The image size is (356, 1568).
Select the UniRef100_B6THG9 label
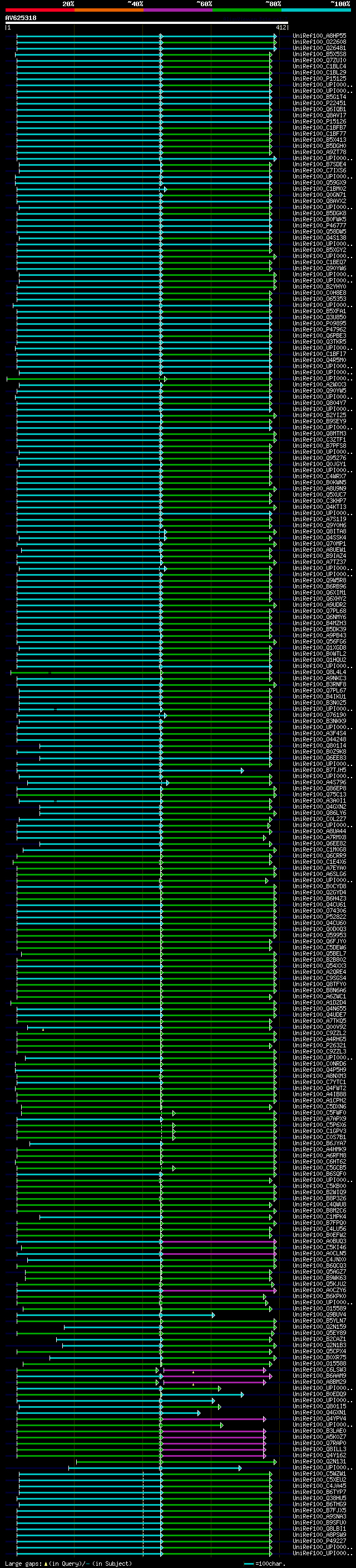[319, 1504]
